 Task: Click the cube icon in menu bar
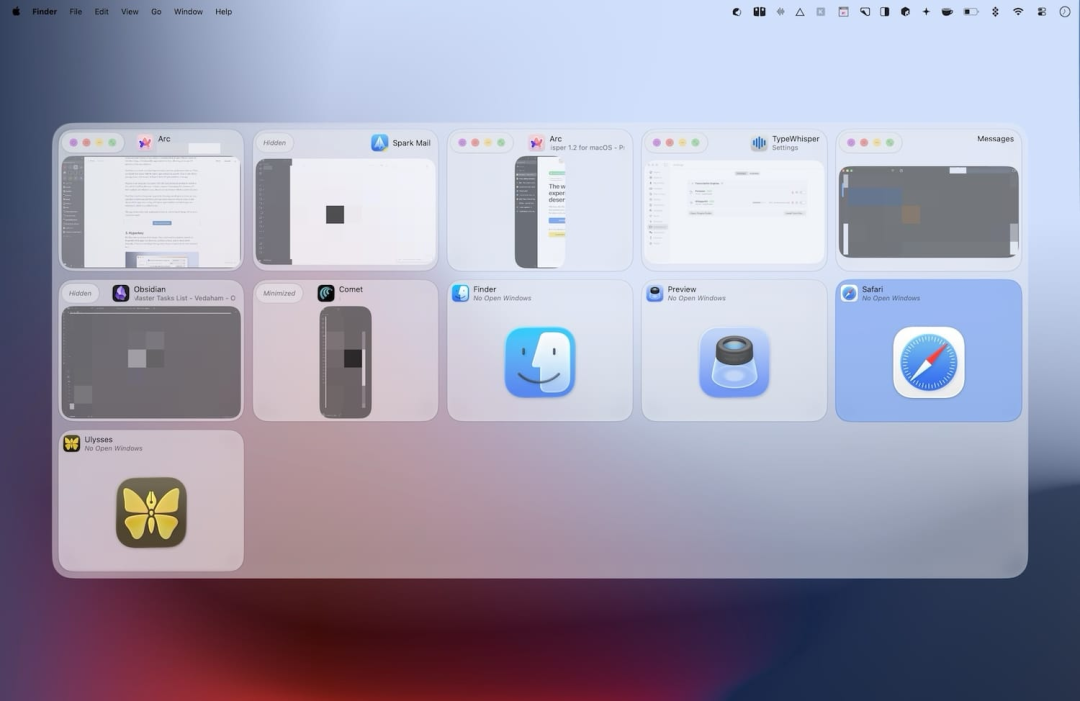tap(905, 12)
